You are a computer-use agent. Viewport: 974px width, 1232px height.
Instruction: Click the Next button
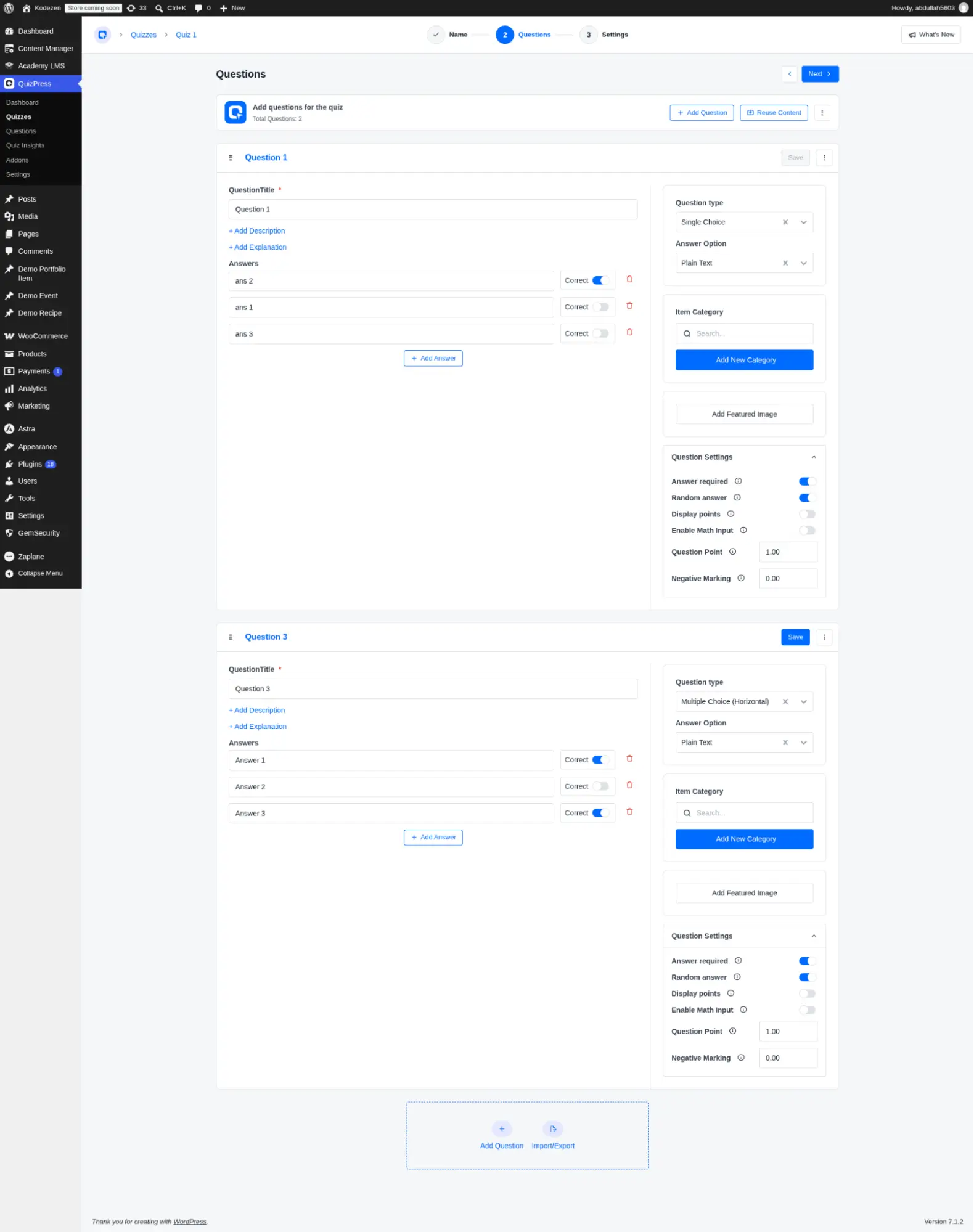820,74
